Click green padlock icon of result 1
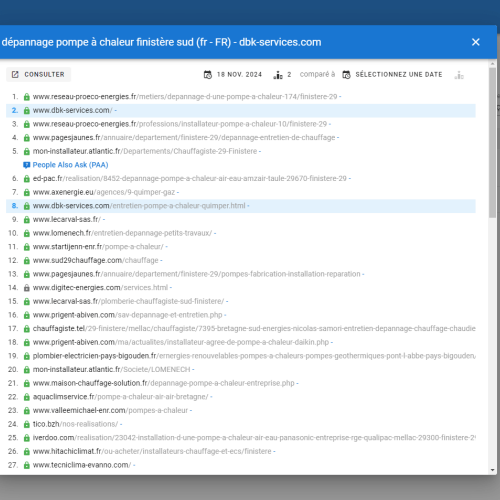This screenshot has height=500, width=500. [27, 97]
